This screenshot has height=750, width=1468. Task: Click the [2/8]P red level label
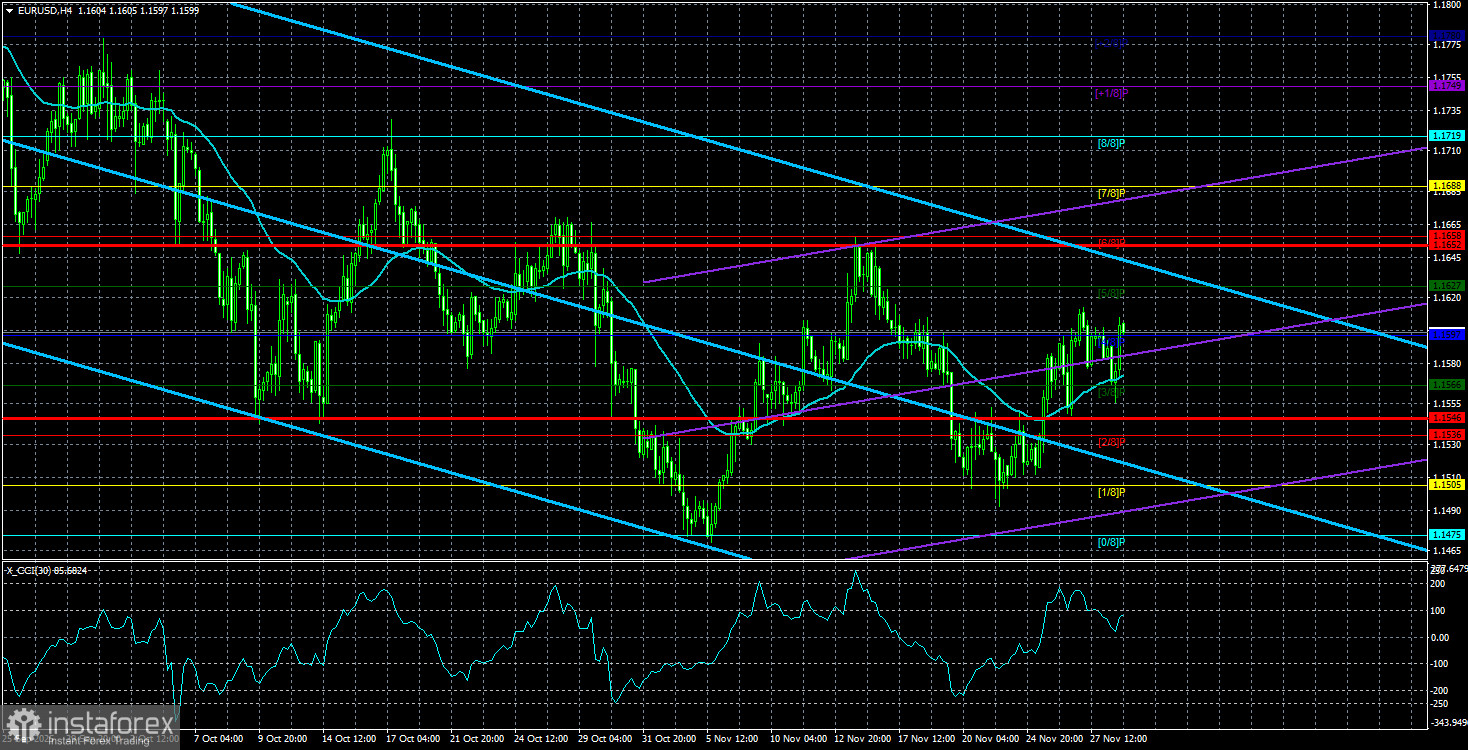pos(1110,440)
